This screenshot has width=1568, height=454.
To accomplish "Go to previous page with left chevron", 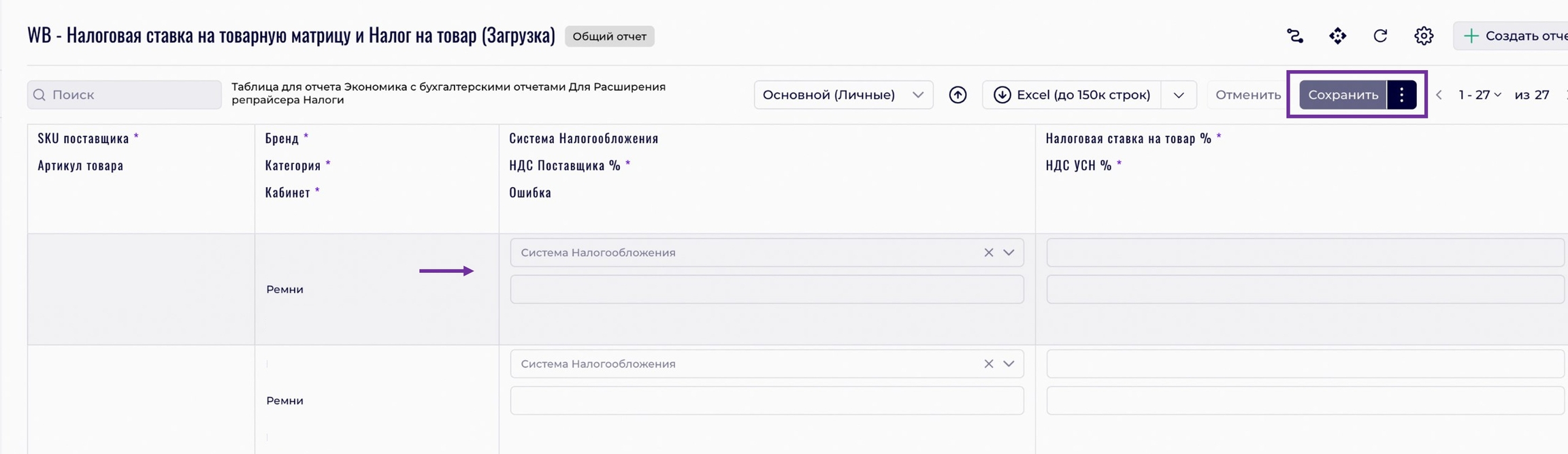I will [x=1439, y=95].
